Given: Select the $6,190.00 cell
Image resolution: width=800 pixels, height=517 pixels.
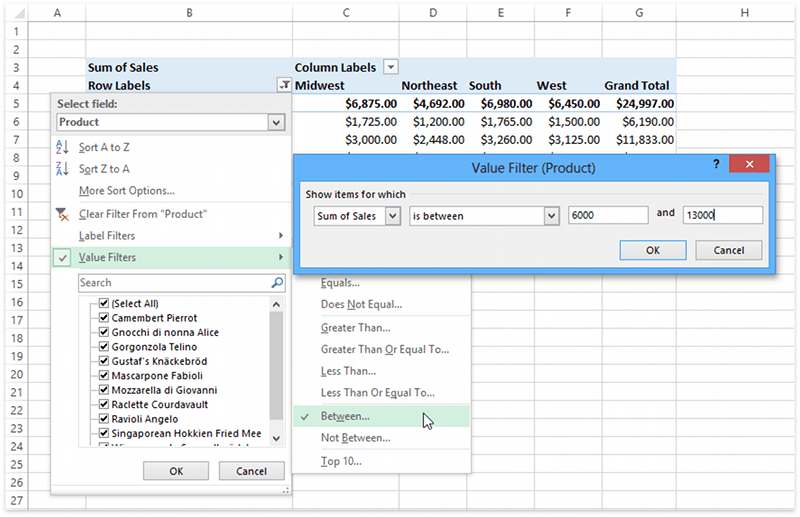Looking at the screenshot, I should coord(639,121).
